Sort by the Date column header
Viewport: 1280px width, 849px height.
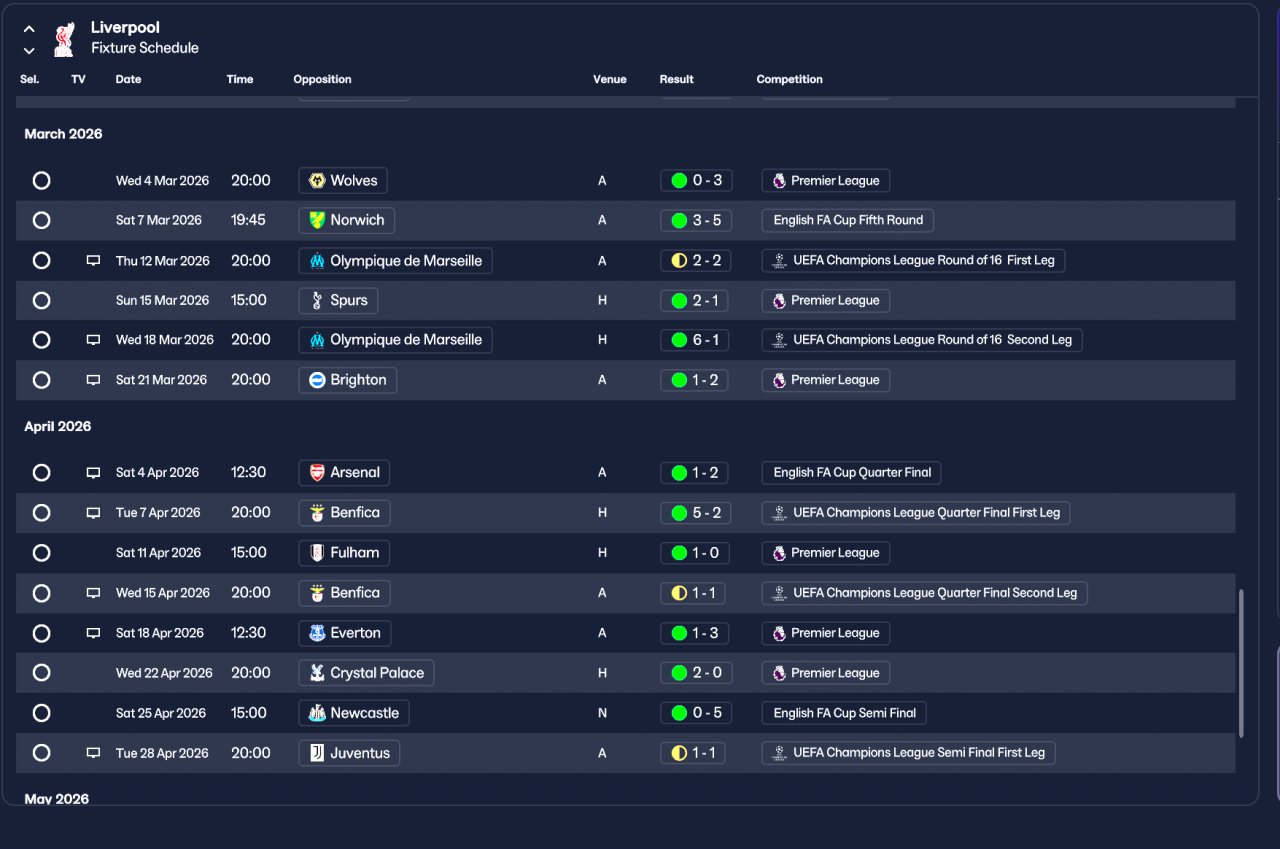[x=128, y=79]
